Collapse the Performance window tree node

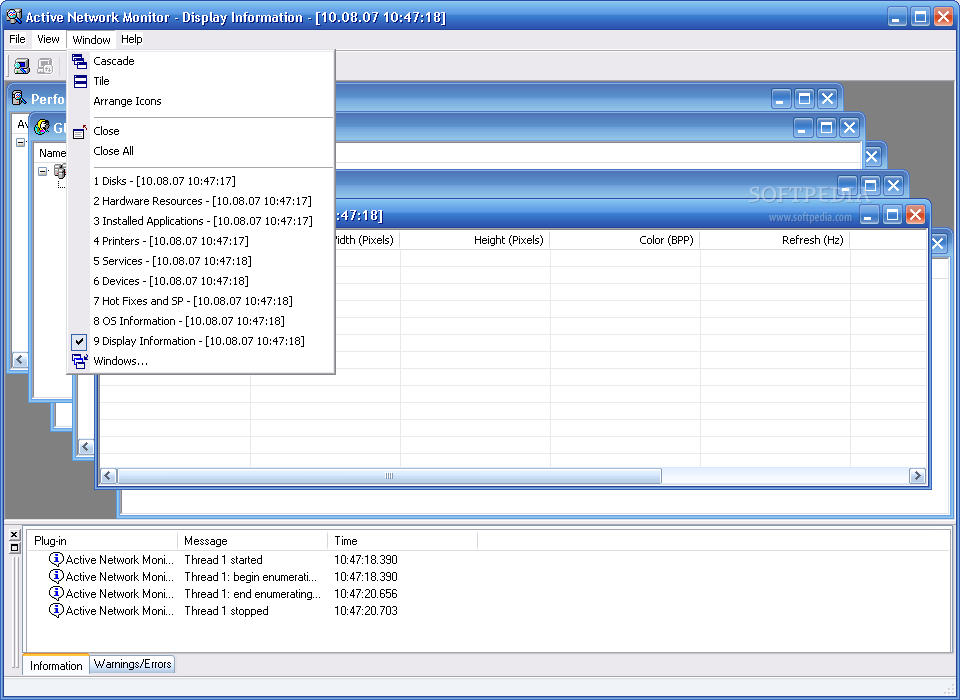click(x=20, y=142)
